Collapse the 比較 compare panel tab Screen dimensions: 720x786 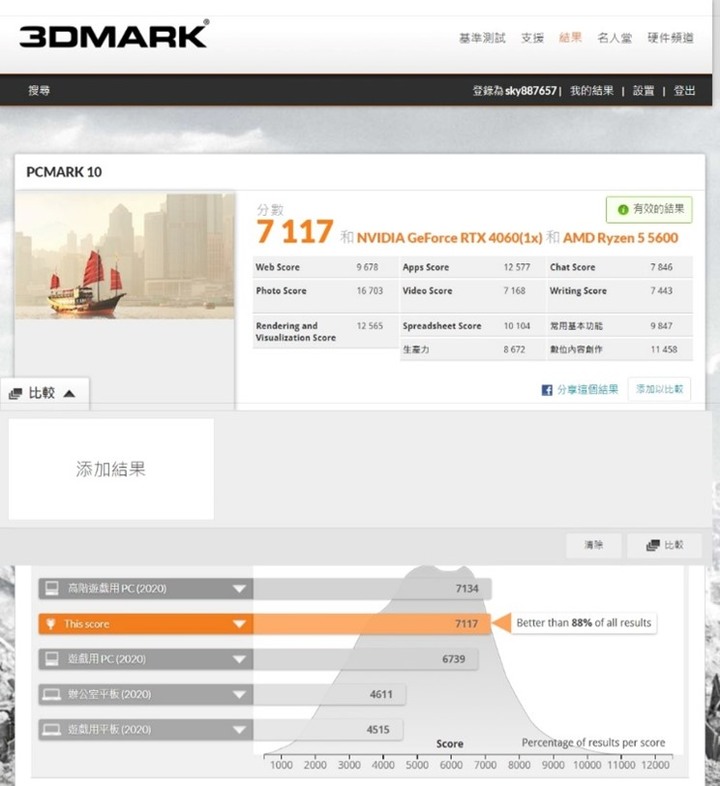coord(45,393)
